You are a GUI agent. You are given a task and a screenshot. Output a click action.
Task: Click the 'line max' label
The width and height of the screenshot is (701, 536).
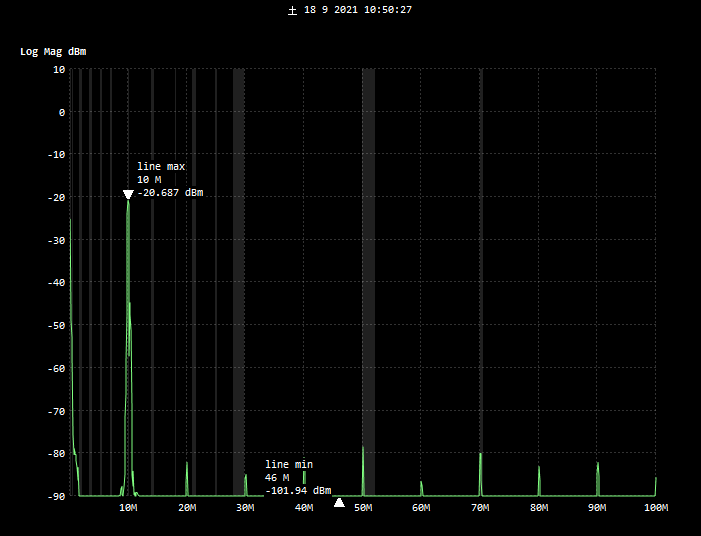click(161, 166)
